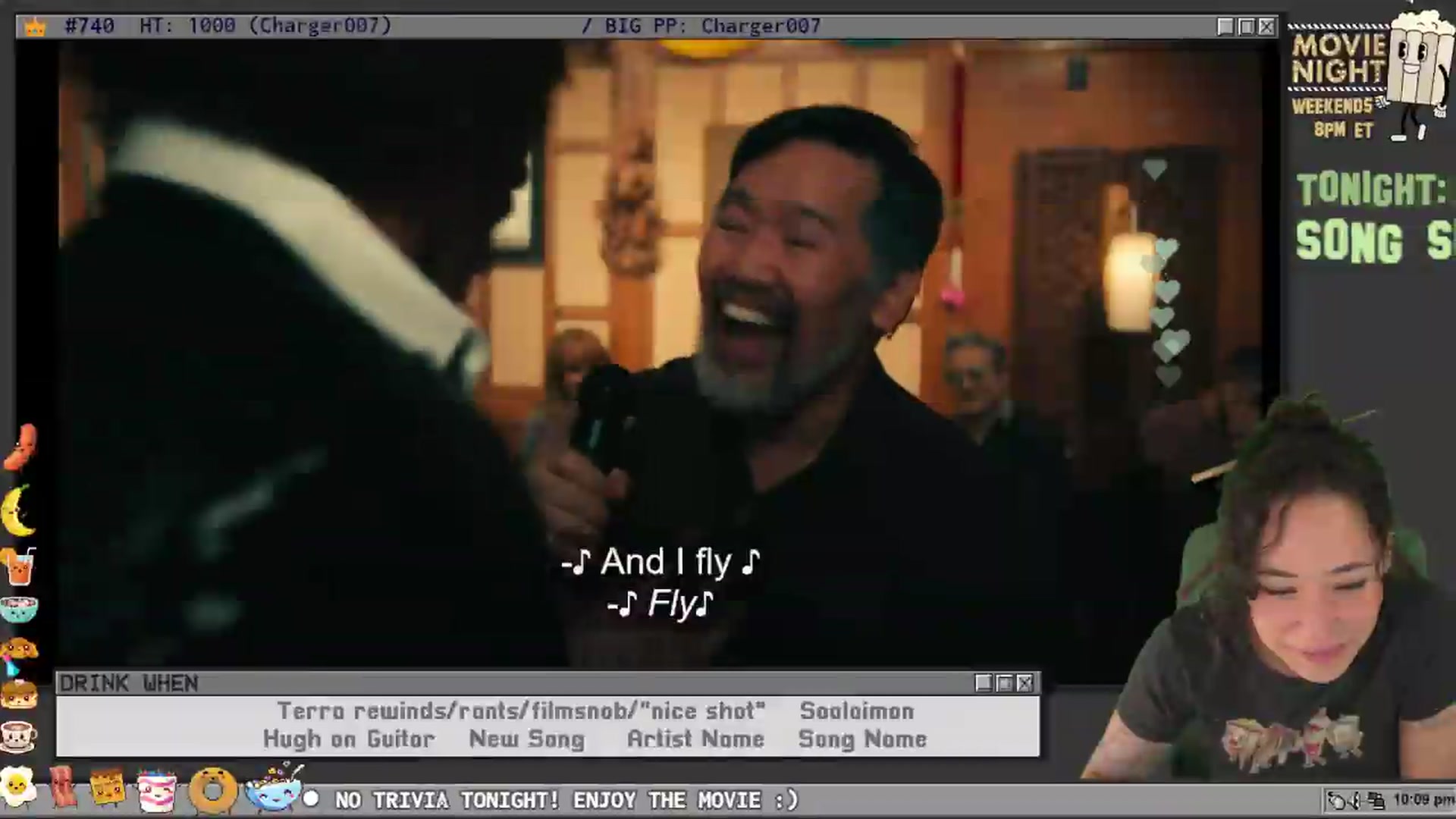The image size is (1456, 819).
Task: Click the pancake stack icon
Action: coord(19,693)
